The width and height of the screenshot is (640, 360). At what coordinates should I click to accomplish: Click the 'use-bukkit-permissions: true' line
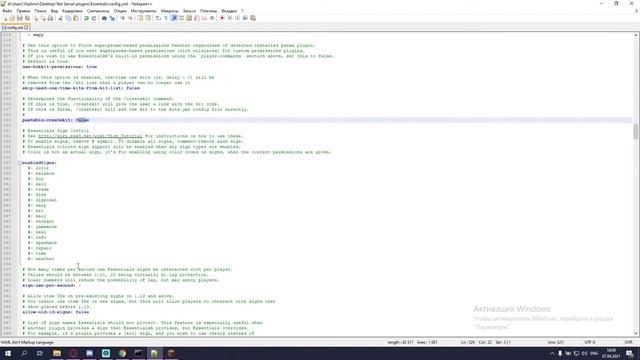(60, 67)
